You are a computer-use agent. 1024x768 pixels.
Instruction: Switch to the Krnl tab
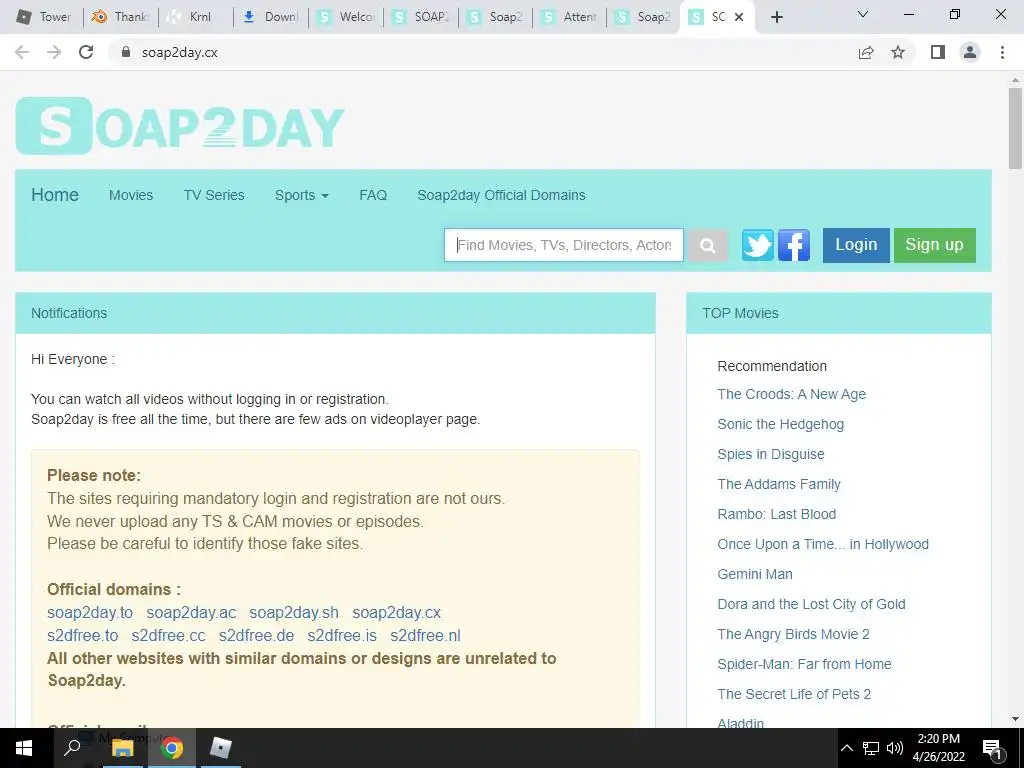(195, 17)
